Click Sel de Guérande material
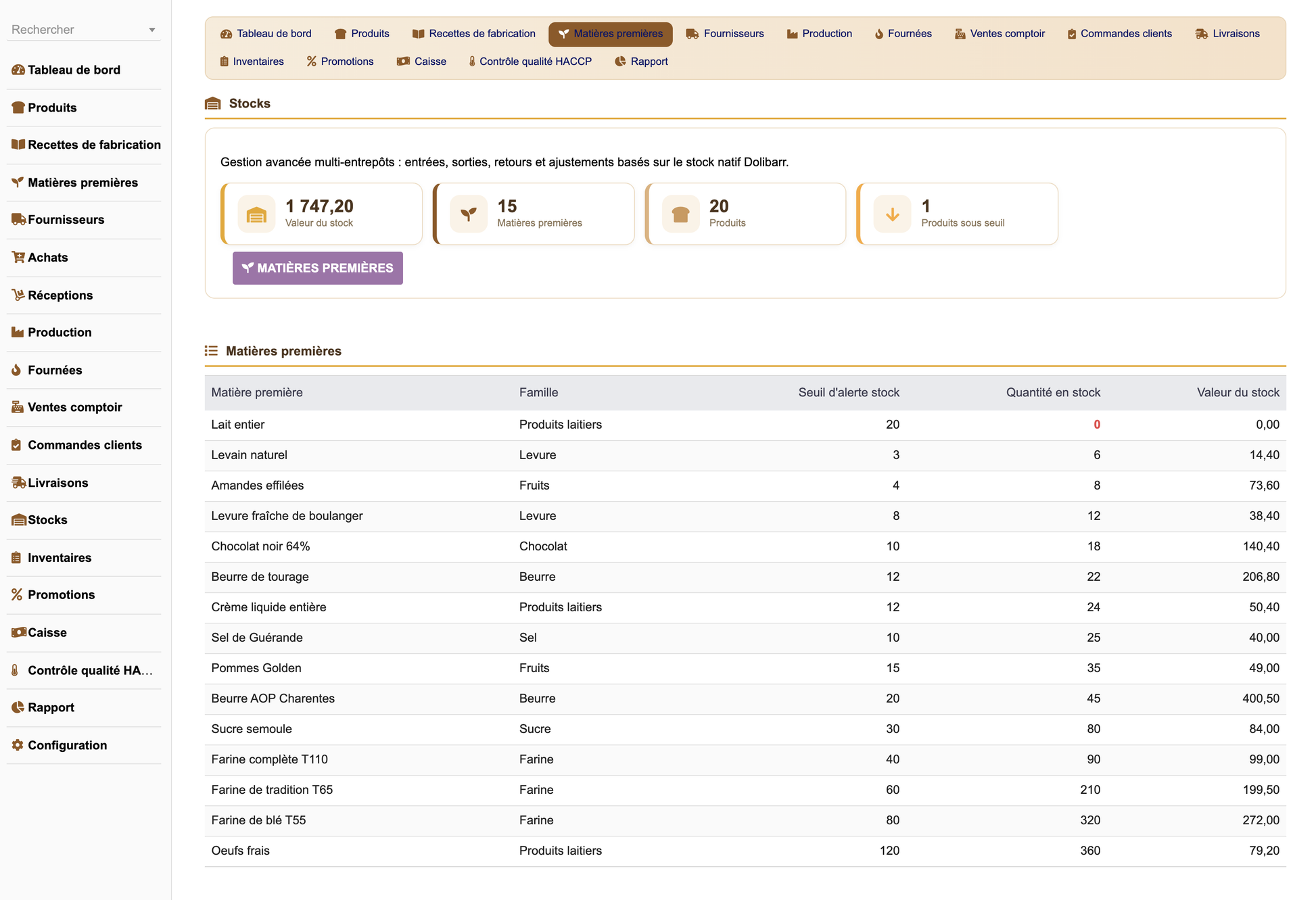This screenshot has width=1316, height=900. point(257,638)
